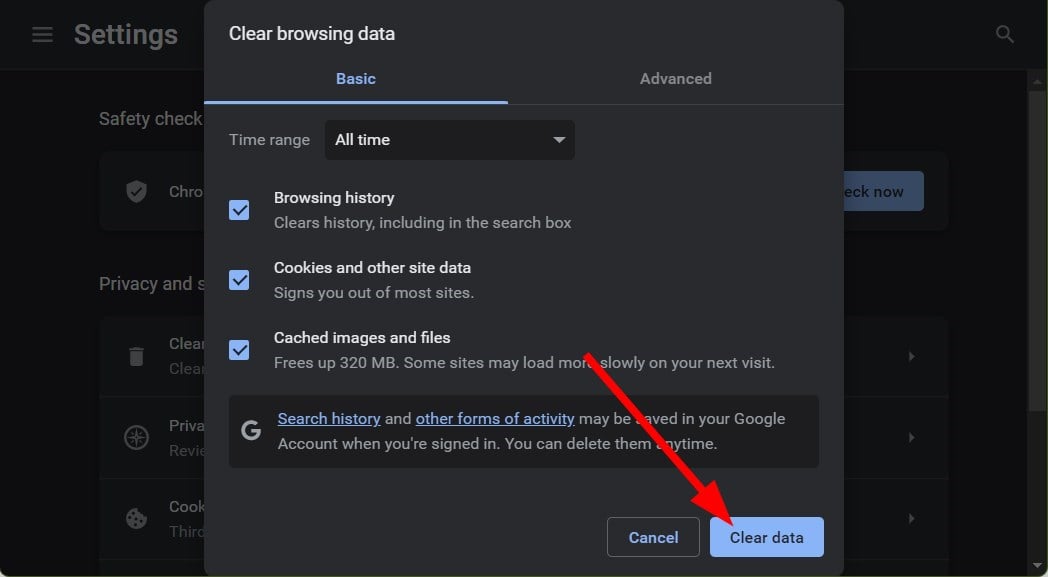Screen dimensions: 1048x577
Task: Expand the Privacy row chevron
Action: point(910,437)
